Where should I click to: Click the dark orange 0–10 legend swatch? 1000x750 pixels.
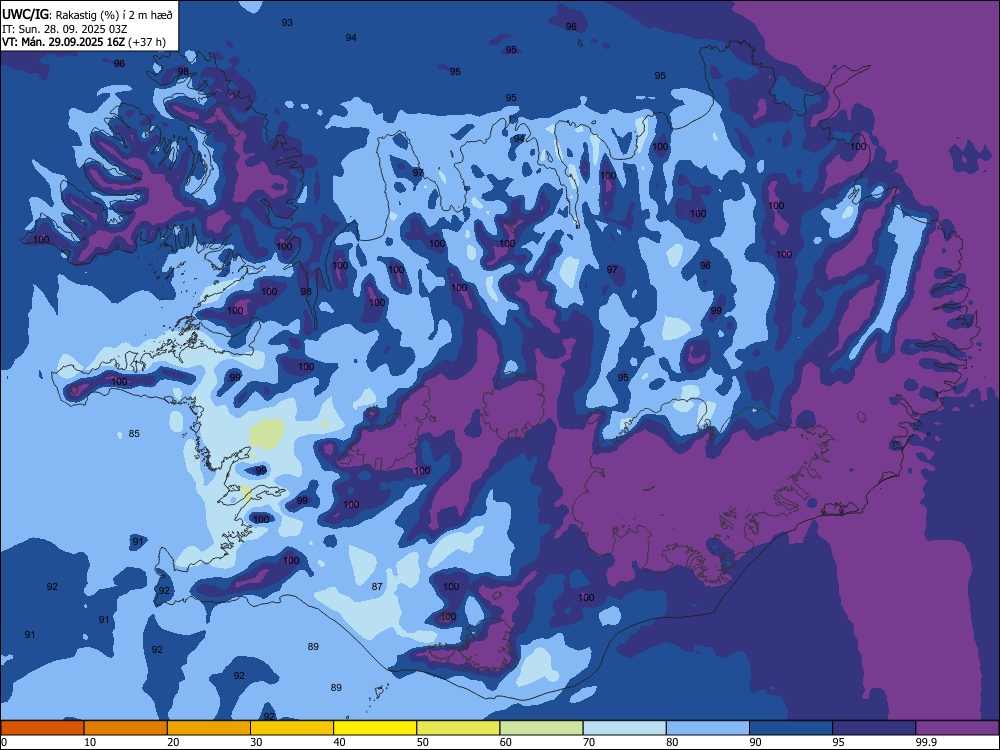[x=42, y=728]
